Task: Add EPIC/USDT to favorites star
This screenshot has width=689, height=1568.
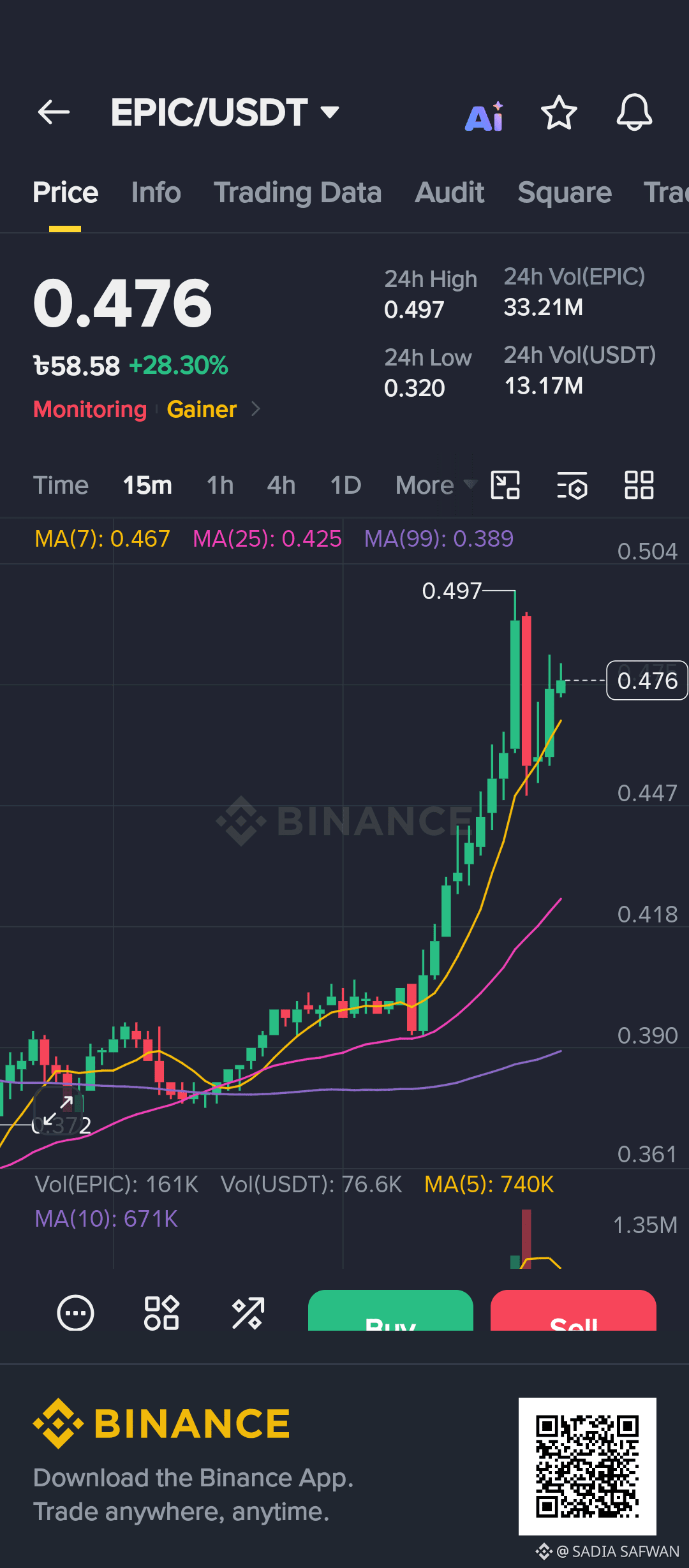Action: [x=559, y=113]
